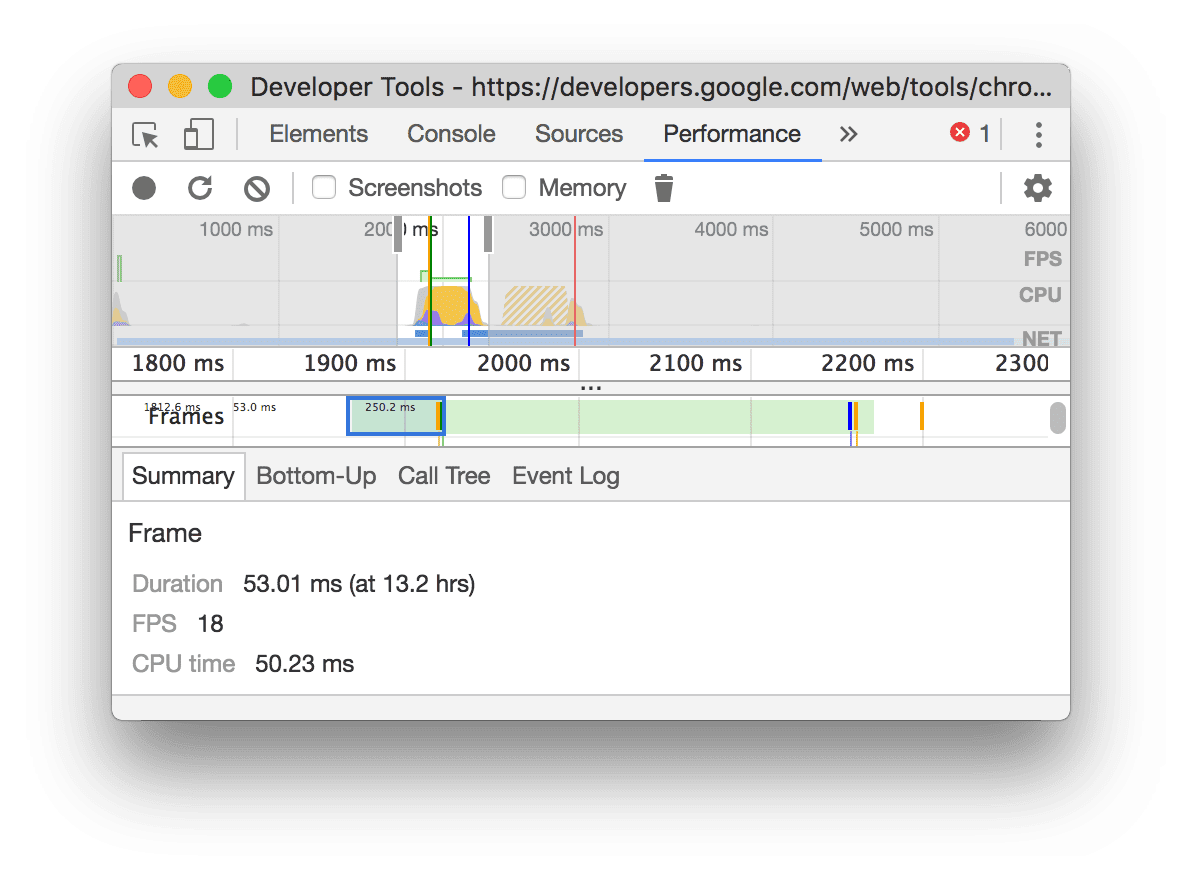The image size is (1182, 880).
Task: Reveal hidden panels via the chevron
Action: [848, 134]
